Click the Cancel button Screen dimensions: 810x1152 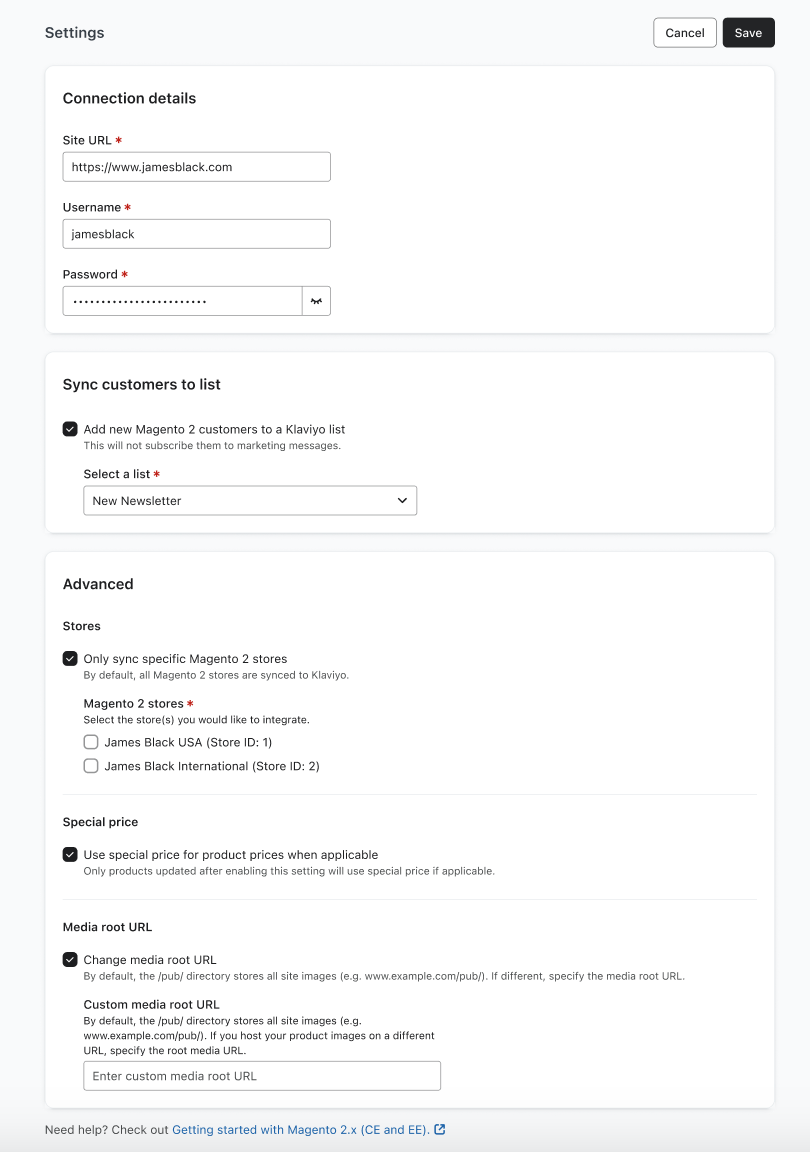(x=685, y=33)
